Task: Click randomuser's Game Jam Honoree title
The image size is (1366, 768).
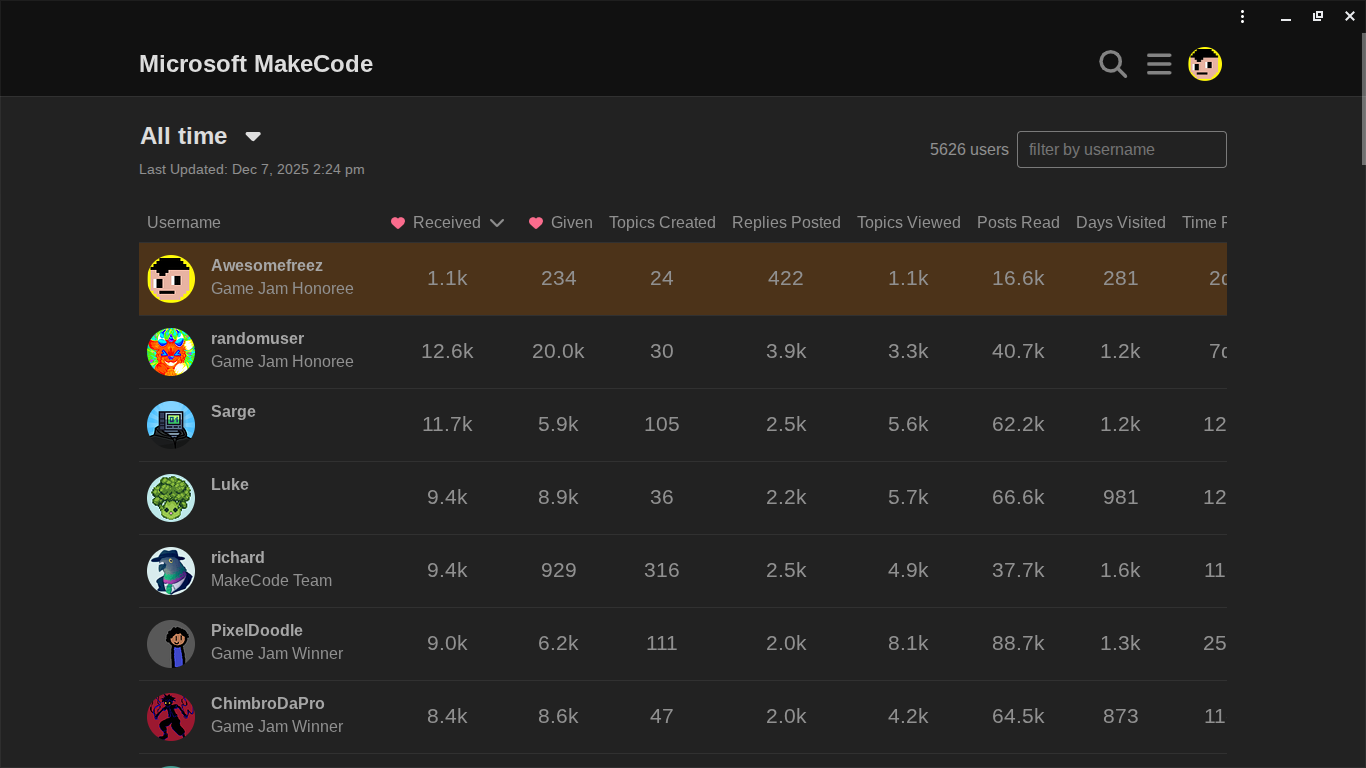Action: [282, 362]
